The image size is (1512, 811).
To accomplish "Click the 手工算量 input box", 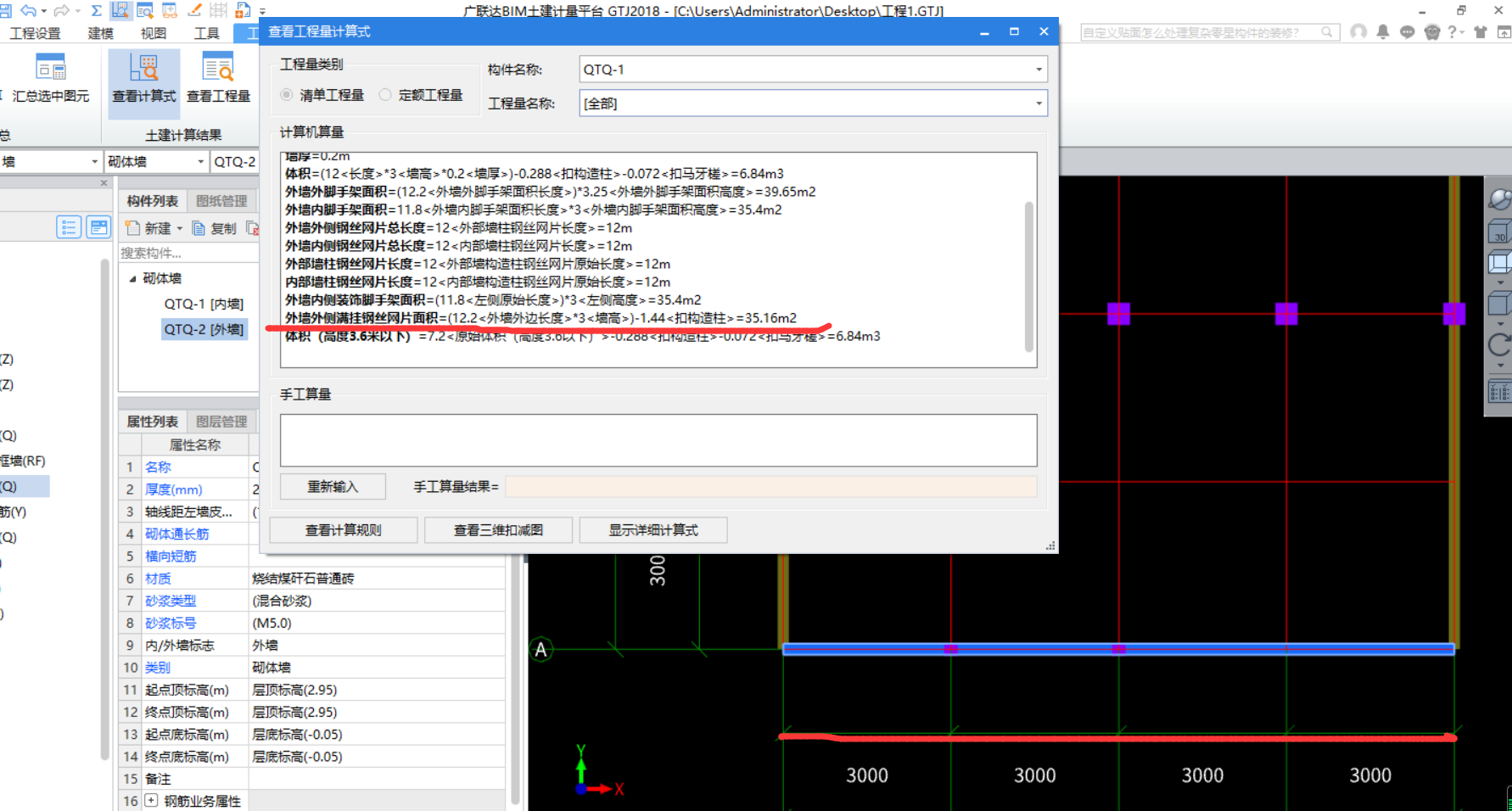I will [658, 440].
